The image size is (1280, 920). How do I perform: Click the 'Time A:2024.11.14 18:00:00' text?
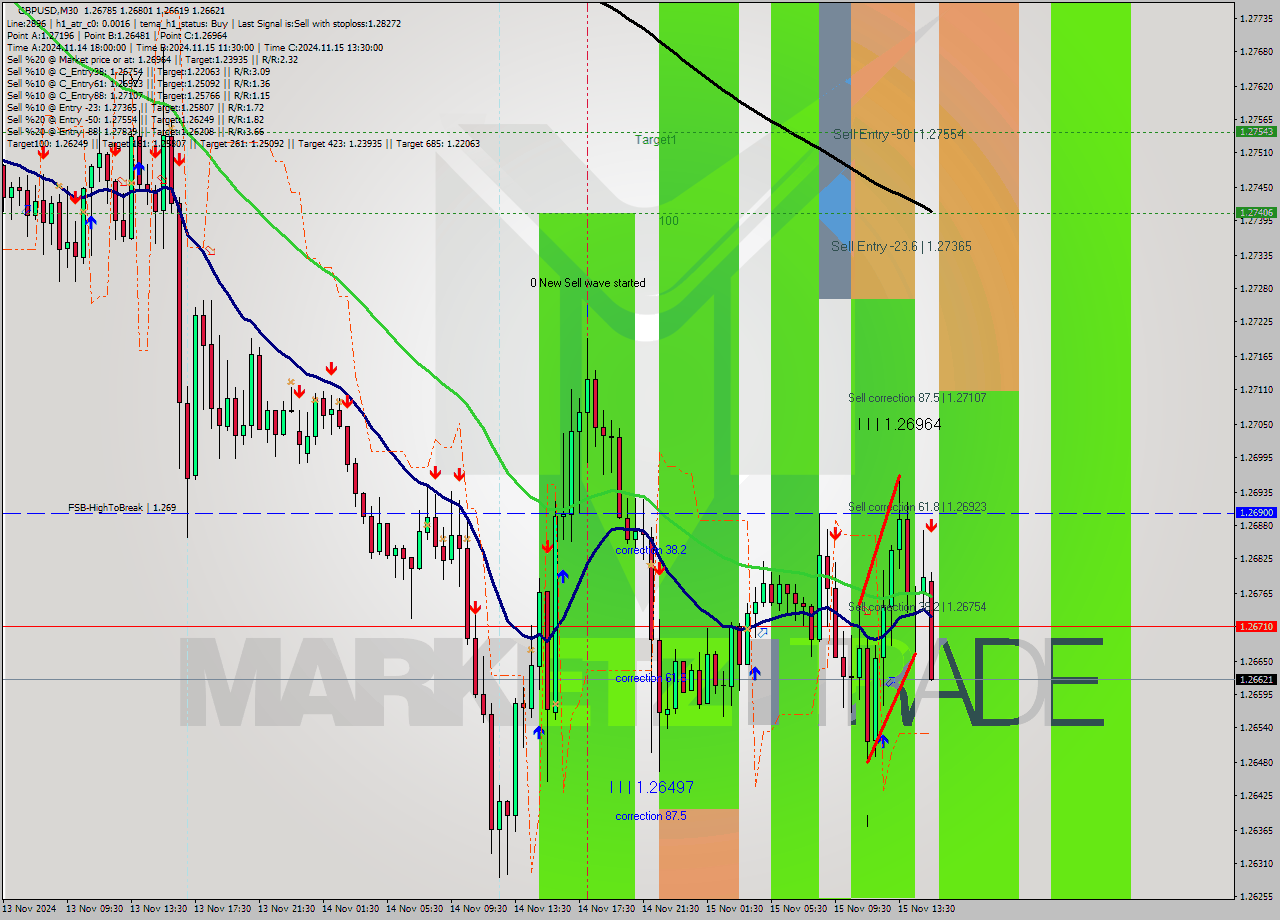click(x=66, y=47)
